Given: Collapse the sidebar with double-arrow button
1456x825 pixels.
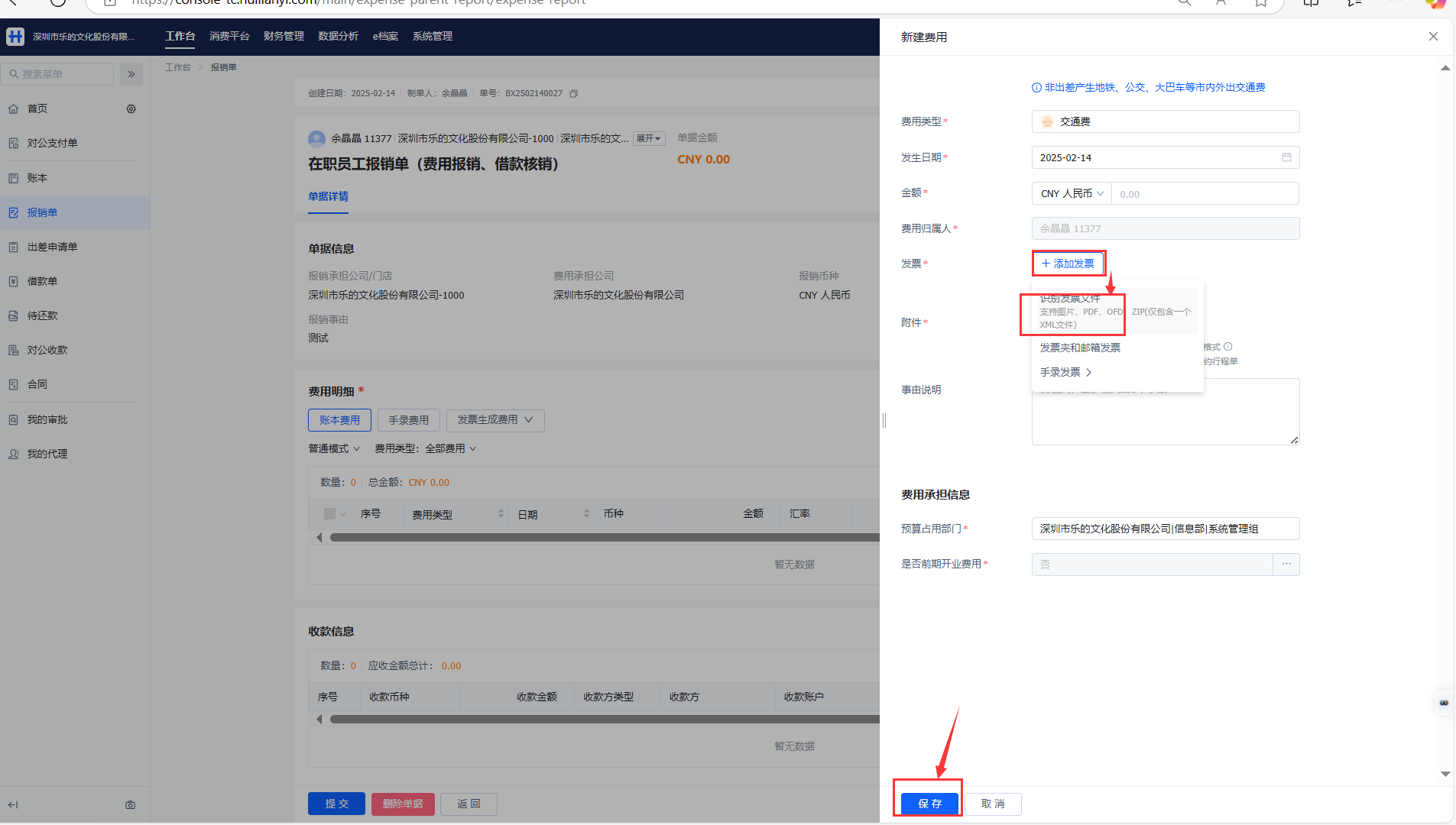Looking at the screenshot, I should 131,74.
